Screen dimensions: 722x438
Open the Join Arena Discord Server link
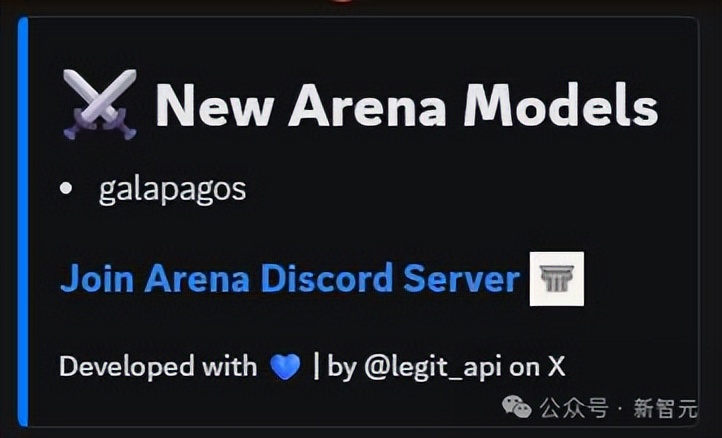pyautogui.click(x=290, y=279)
